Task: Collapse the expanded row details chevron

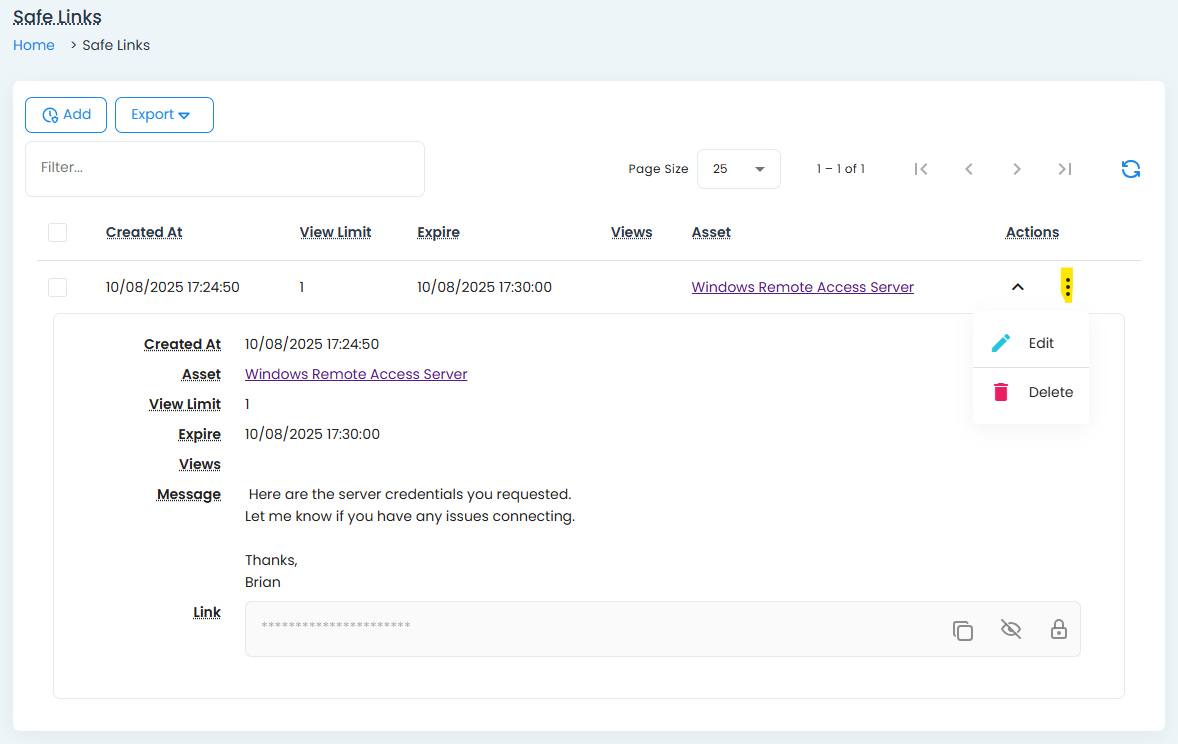Action: [1017, 287]
